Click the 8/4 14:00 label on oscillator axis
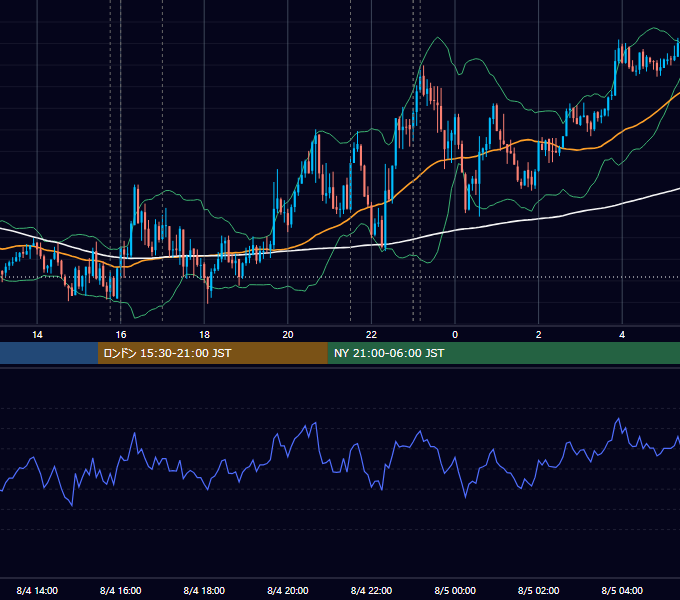Image resolution: width=680 pixels, height=600 pixels. (37, 591)
